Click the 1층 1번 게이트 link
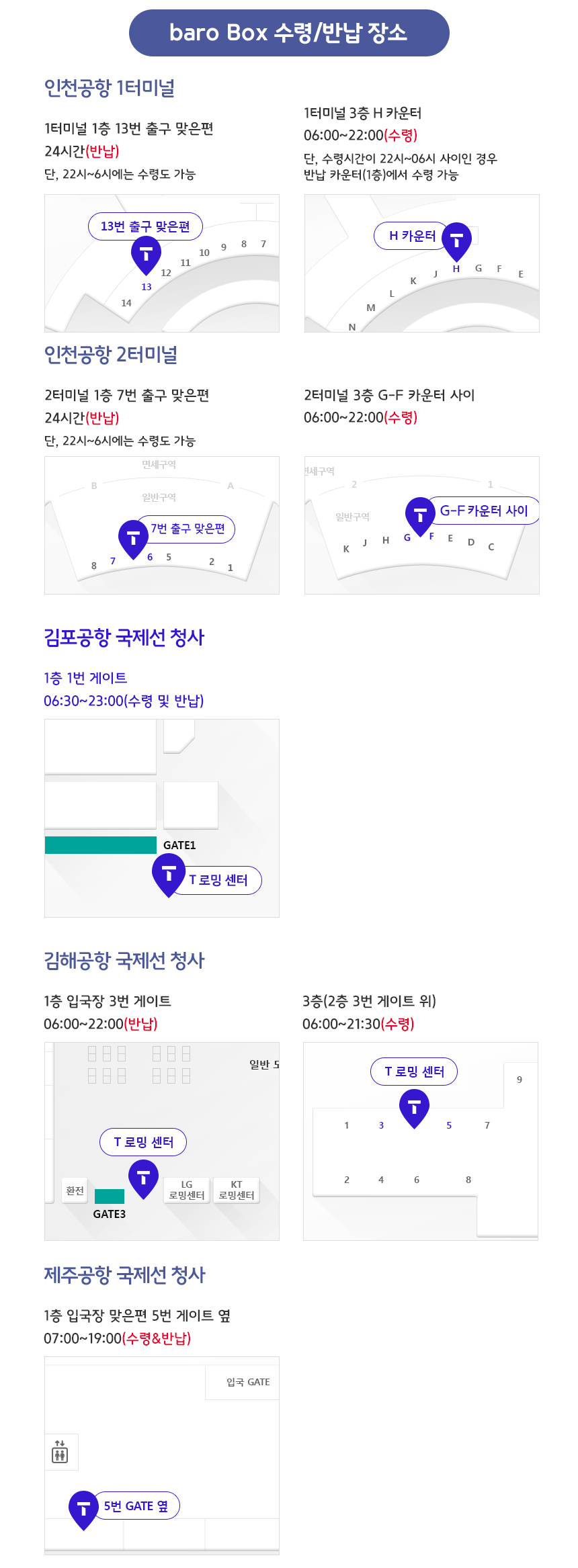This screenshot has height=1568, width=578. point(85,678)
